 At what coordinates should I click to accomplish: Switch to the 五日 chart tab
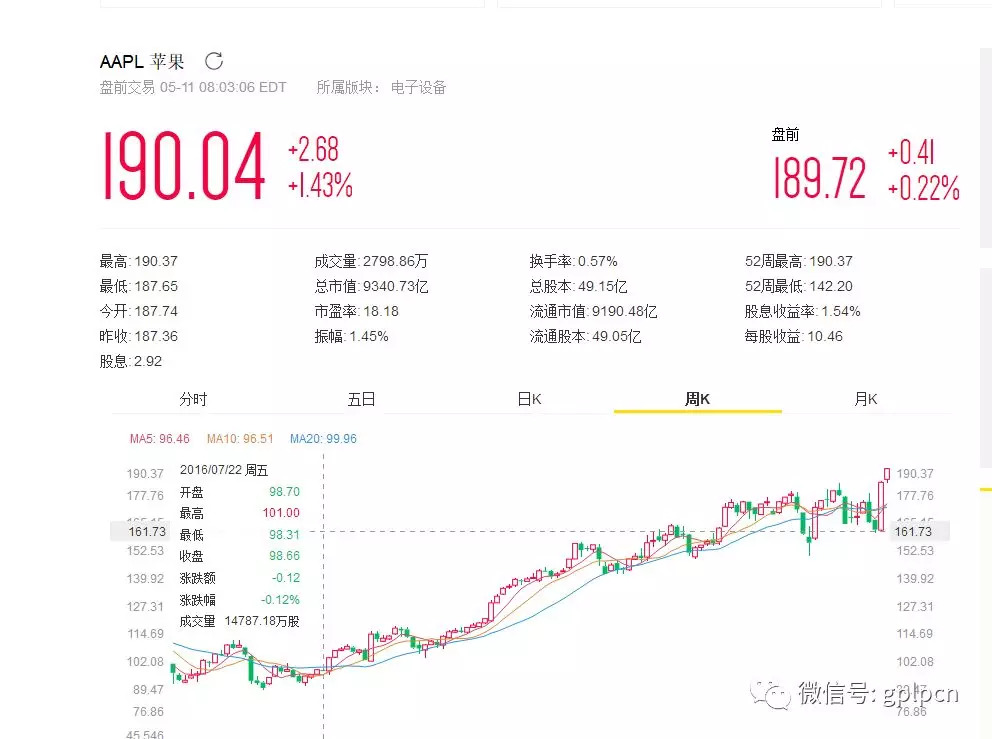(x=361, y=399)
